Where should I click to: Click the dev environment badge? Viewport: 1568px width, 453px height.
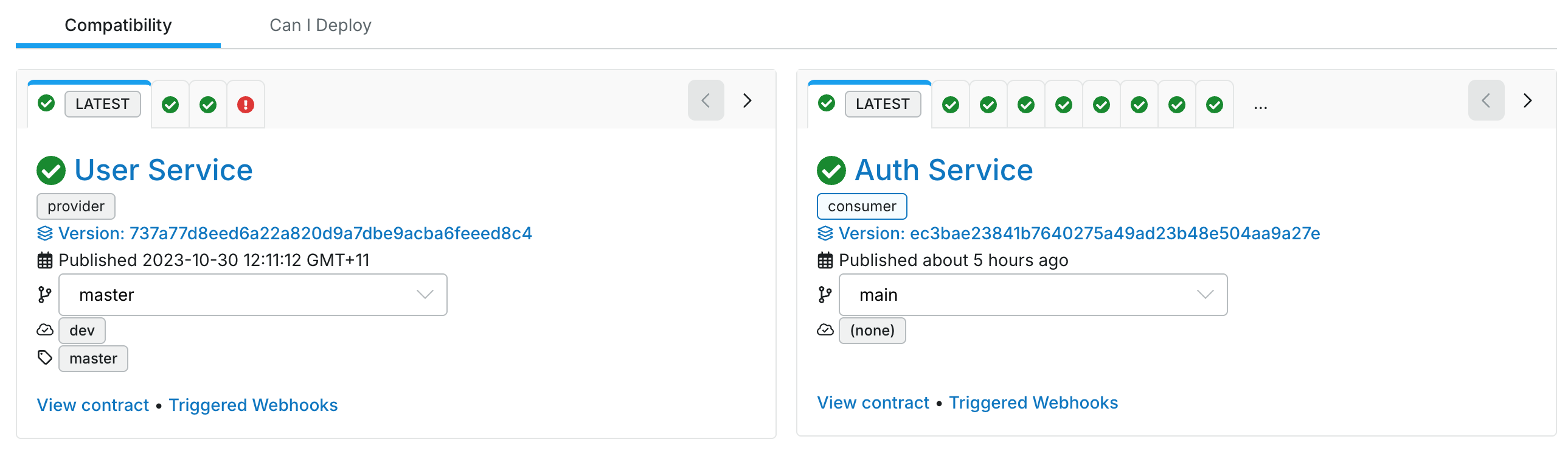82,331
